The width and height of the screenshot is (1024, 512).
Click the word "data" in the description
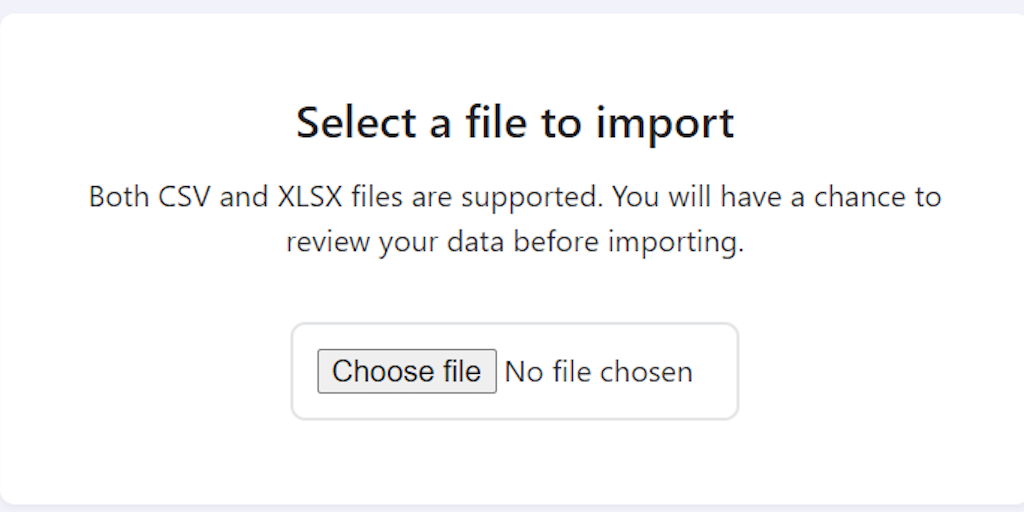[484, 243]
